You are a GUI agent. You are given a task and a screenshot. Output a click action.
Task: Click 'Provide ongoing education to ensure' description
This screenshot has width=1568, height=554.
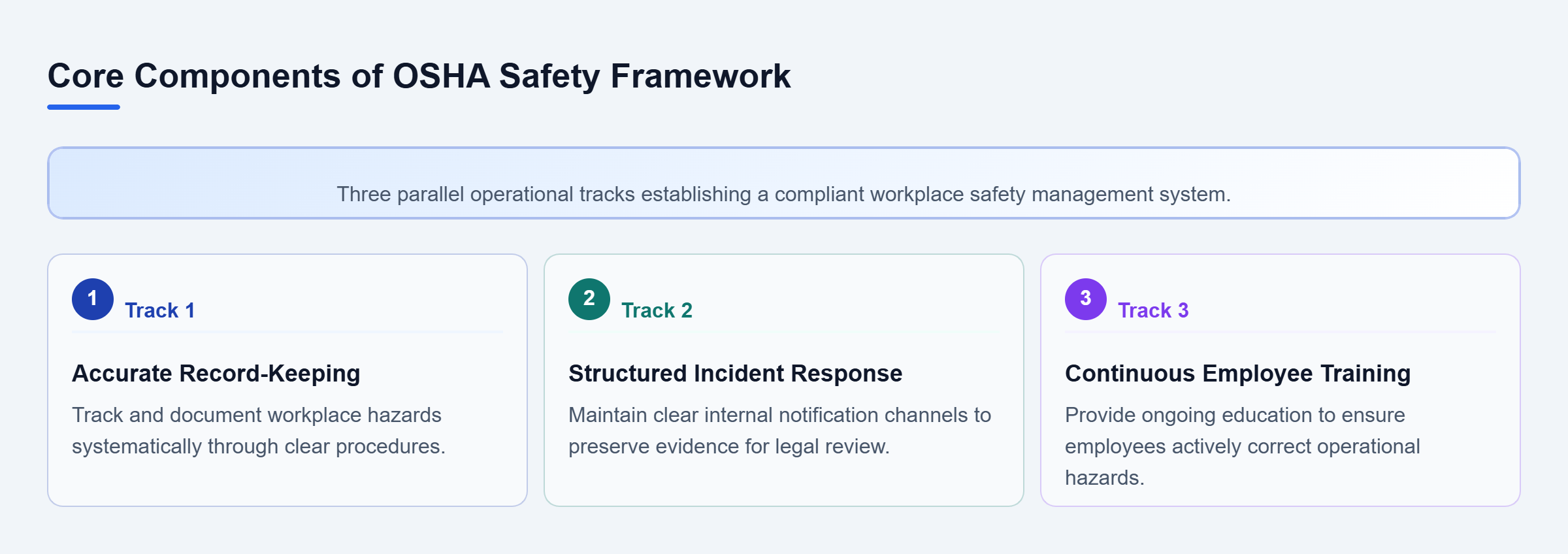click(x=1242, y=446)
